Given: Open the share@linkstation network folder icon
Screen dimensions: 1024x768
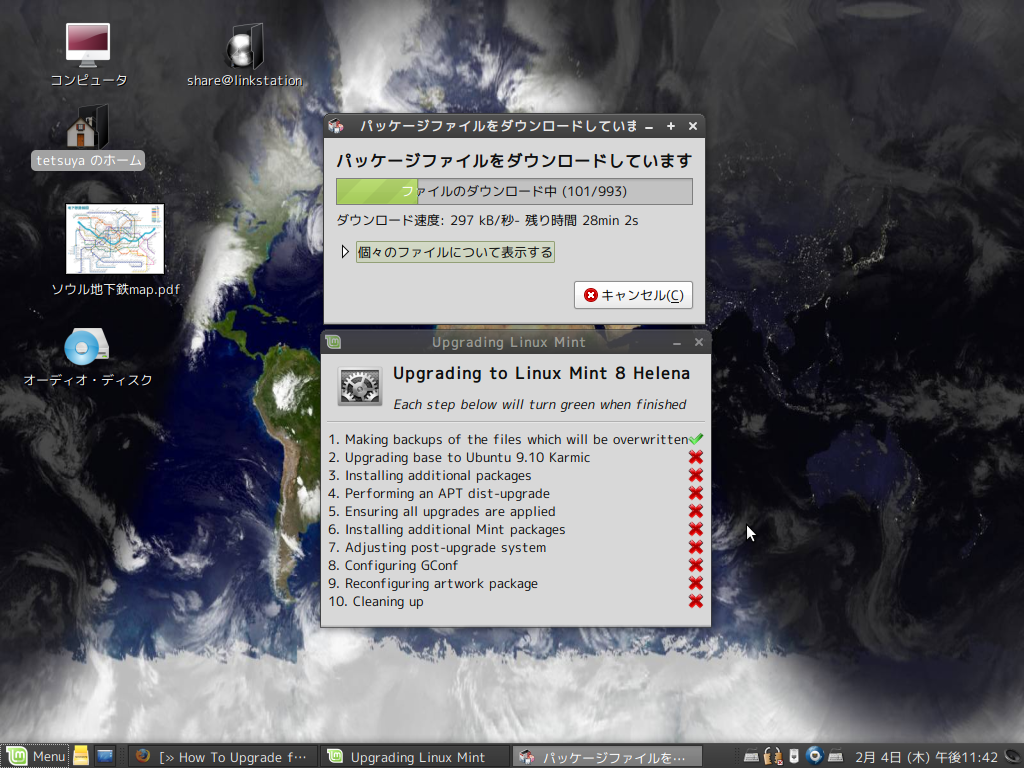Looking at the screenshot, I should pos(245,47).
